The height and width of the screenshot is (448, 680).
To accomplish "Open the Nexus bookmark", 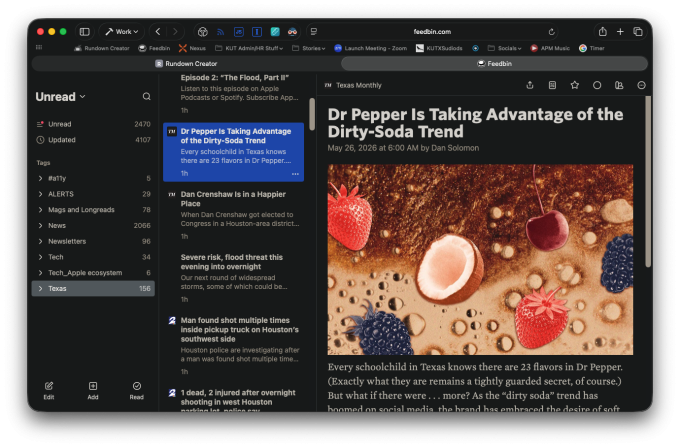I will click(193, 48).
